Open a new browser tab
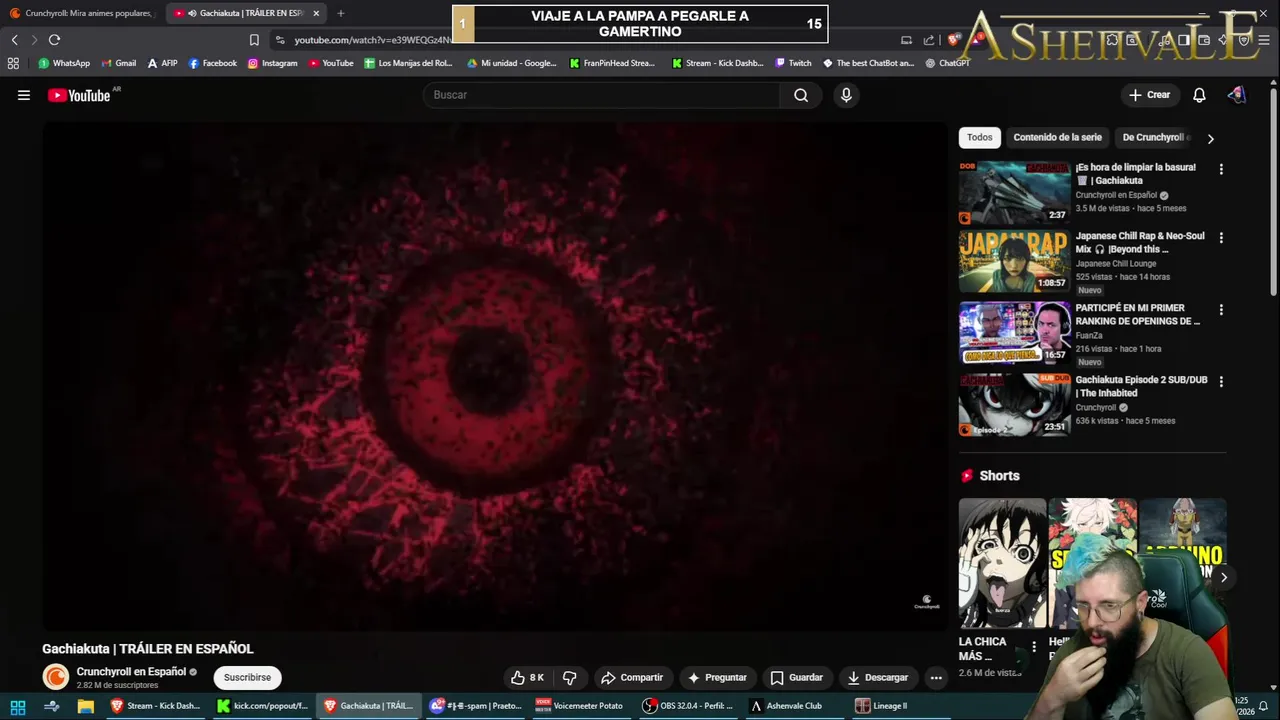Viewport: 1280px width, 720px height. (x=341, y=13)
